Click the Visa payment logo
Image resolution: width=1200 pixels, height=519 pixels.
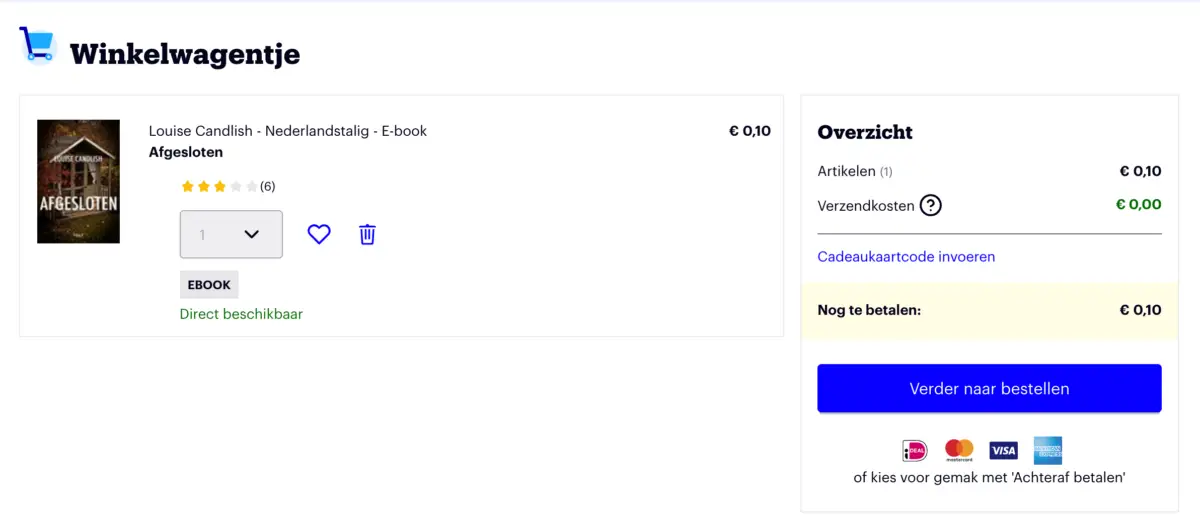click(x=1003, y=451)
